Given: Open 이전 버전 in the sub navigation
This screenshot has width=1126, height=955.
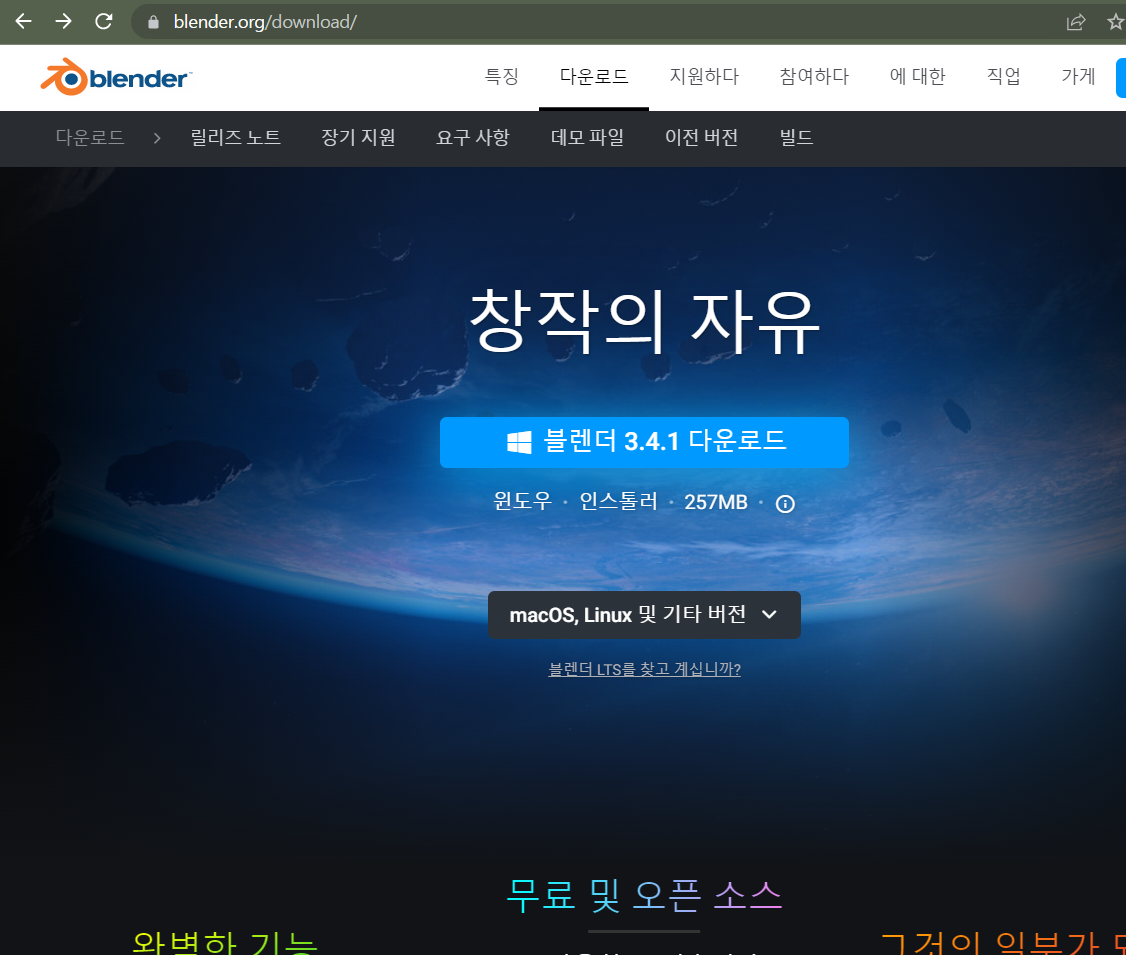Looking at the screenshot, I should pyautogui.click(x=702, y=137).
